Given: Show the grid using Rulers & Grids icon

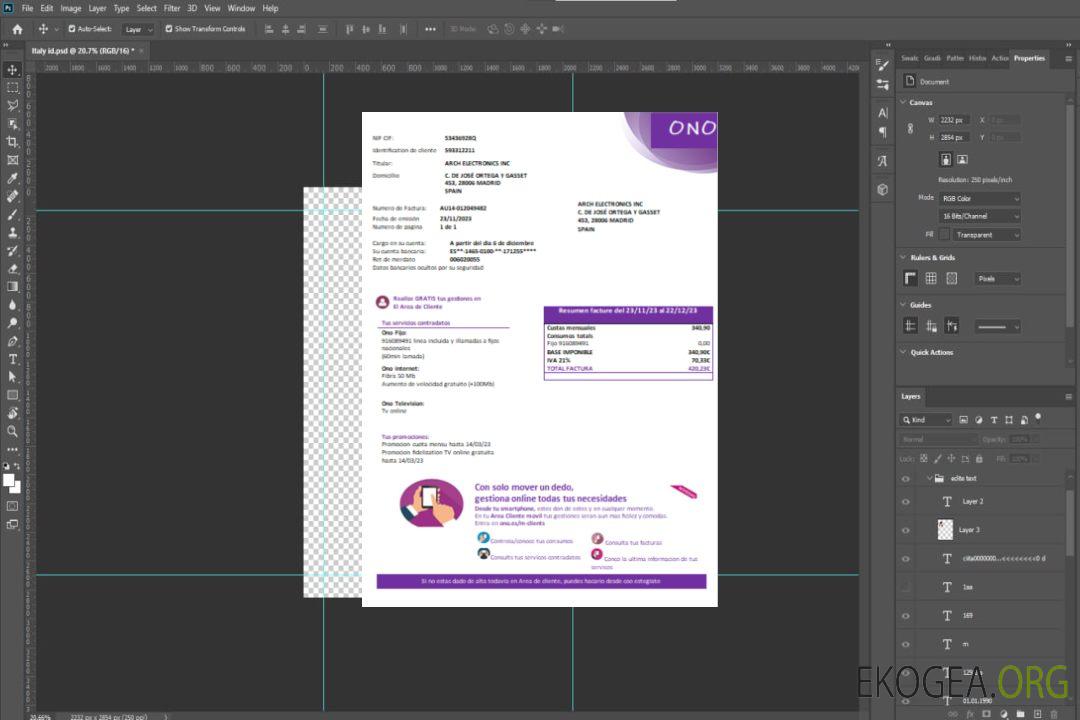Looking at the screenshot, I should click(x=930, y=279).
